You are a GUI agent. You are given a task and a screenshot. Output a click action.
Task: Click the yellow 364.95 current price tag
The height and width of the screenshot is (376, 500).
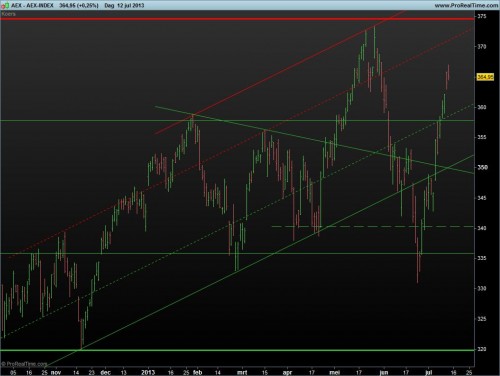click(x=485, y=77)
